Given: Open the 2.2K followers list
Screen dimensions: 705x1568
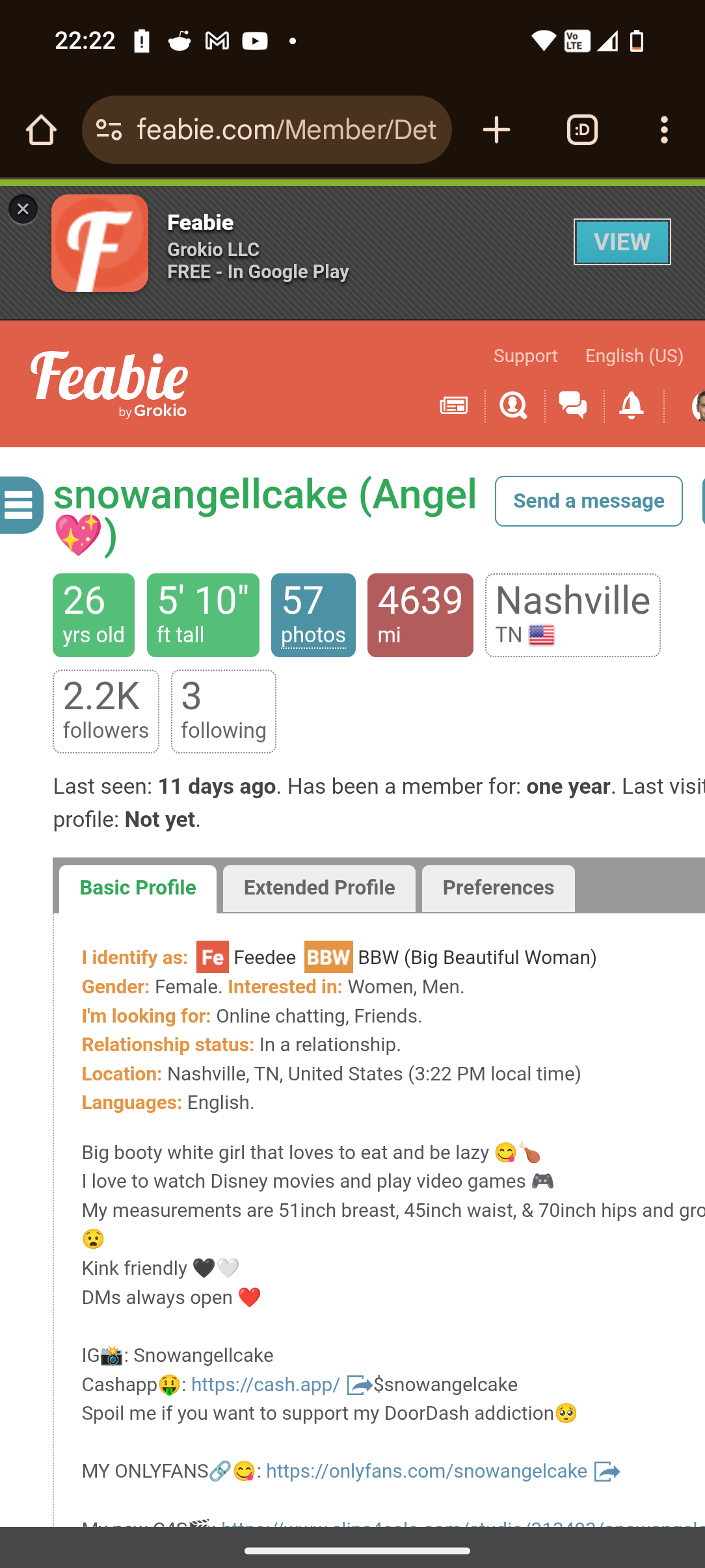Looking at the screenshot, I should tap(106, 711).
